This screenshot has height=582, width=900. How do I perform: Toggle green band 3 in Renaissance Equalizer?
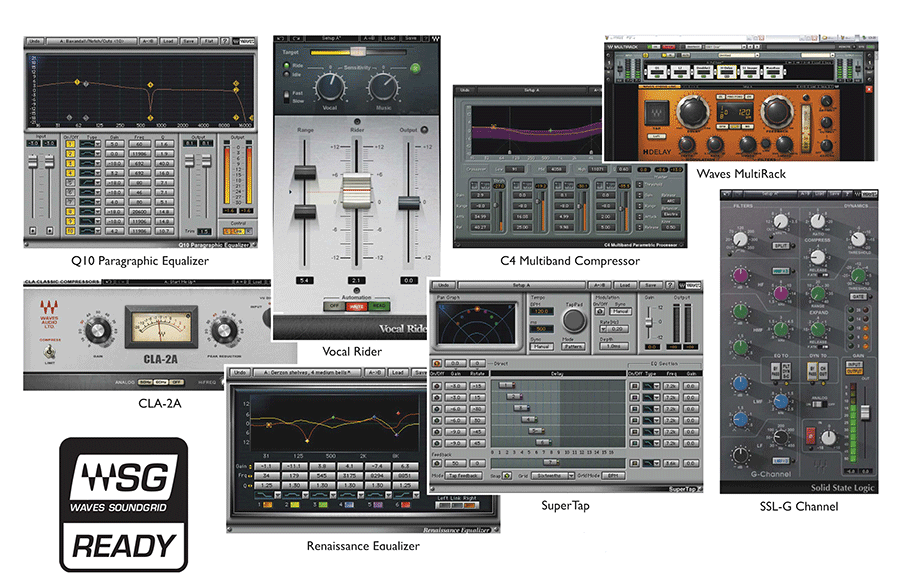pyautogui.click(x=323, y=505)
